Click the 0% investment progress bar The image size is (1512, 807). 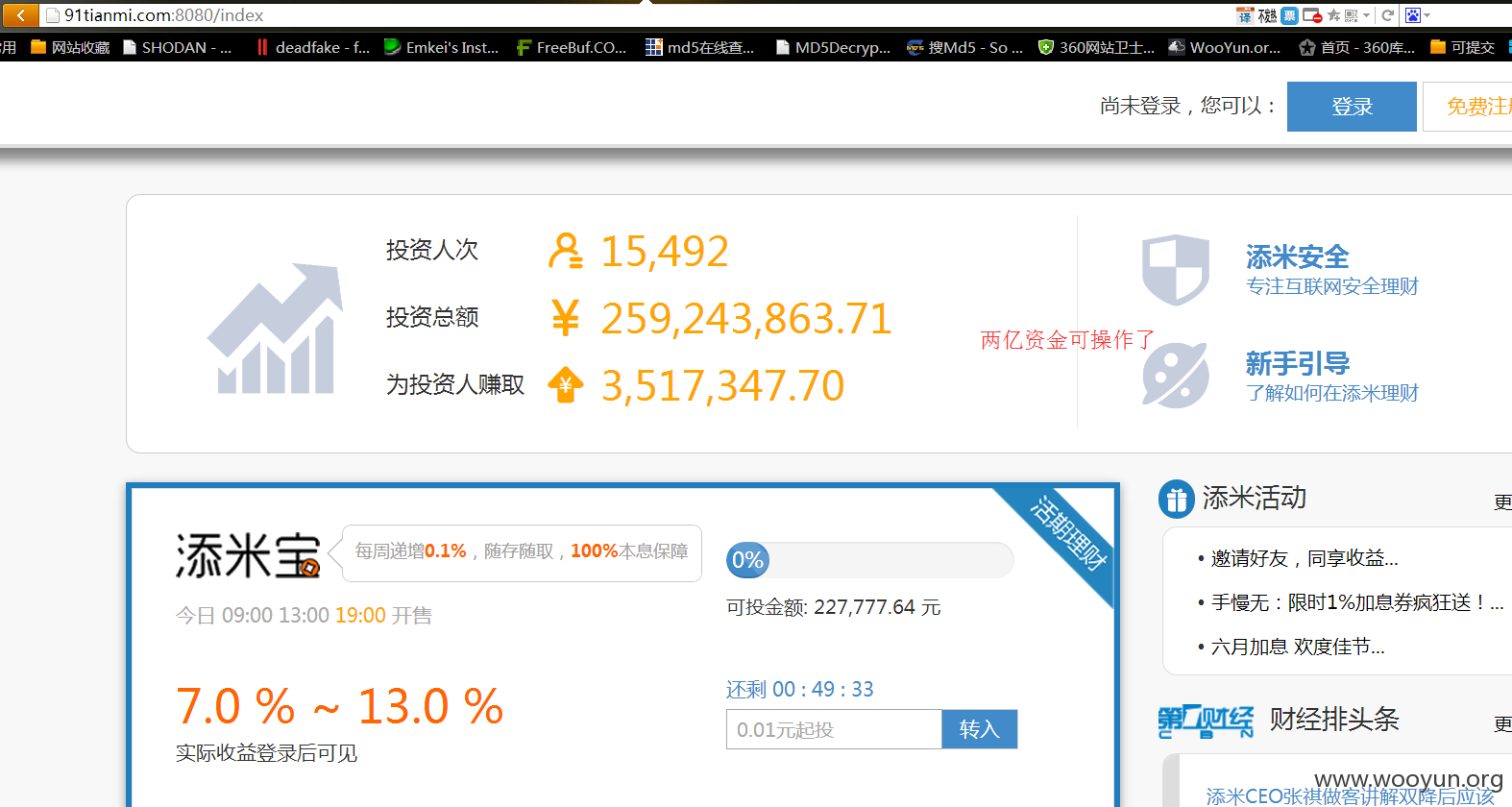[869, 560]
